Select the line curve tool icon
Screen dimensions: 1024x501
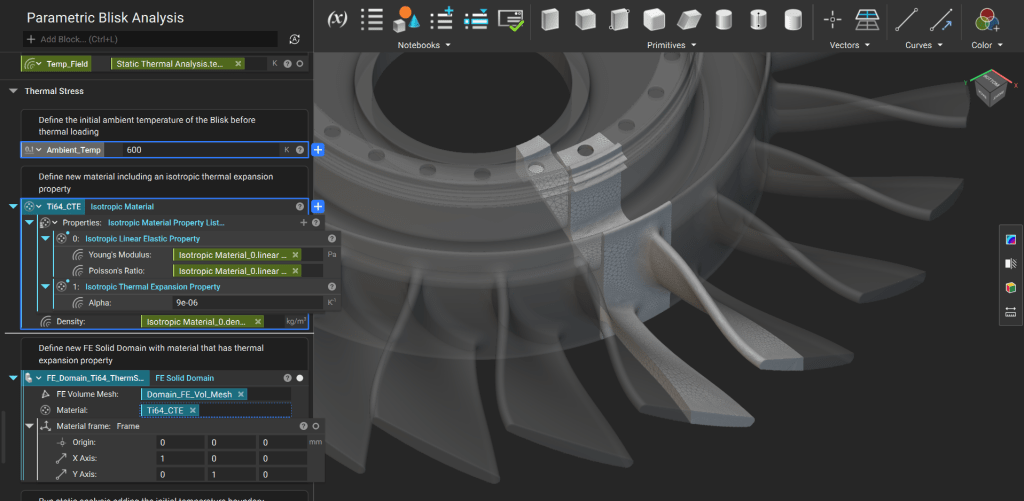point(906,19)
